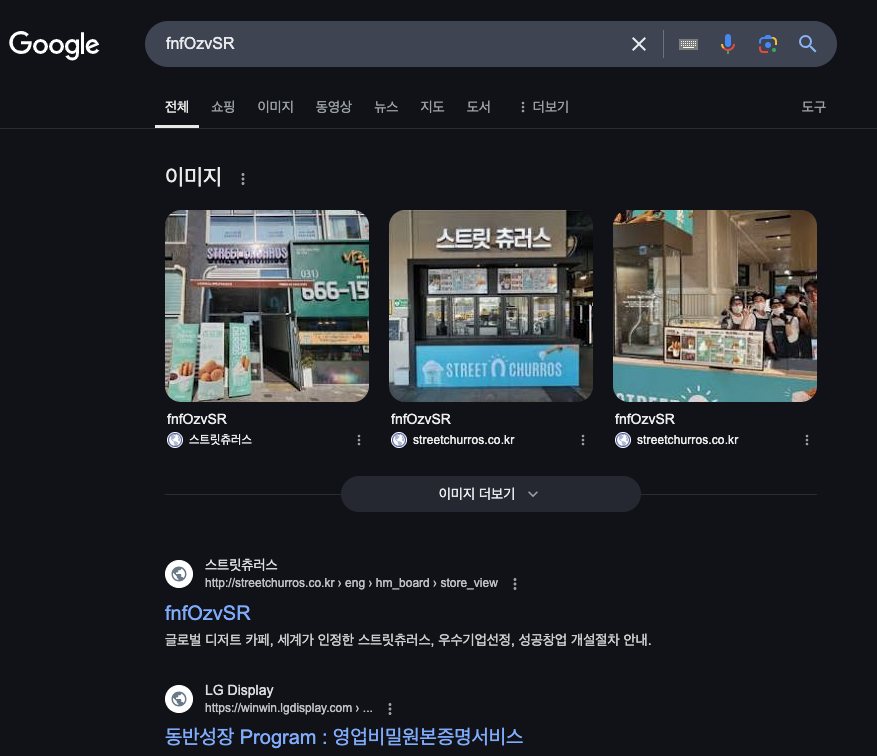877x756 pixels.
Task: Start voice search with microphone icon
Action: pyautogui.click(x=728, y=44)
